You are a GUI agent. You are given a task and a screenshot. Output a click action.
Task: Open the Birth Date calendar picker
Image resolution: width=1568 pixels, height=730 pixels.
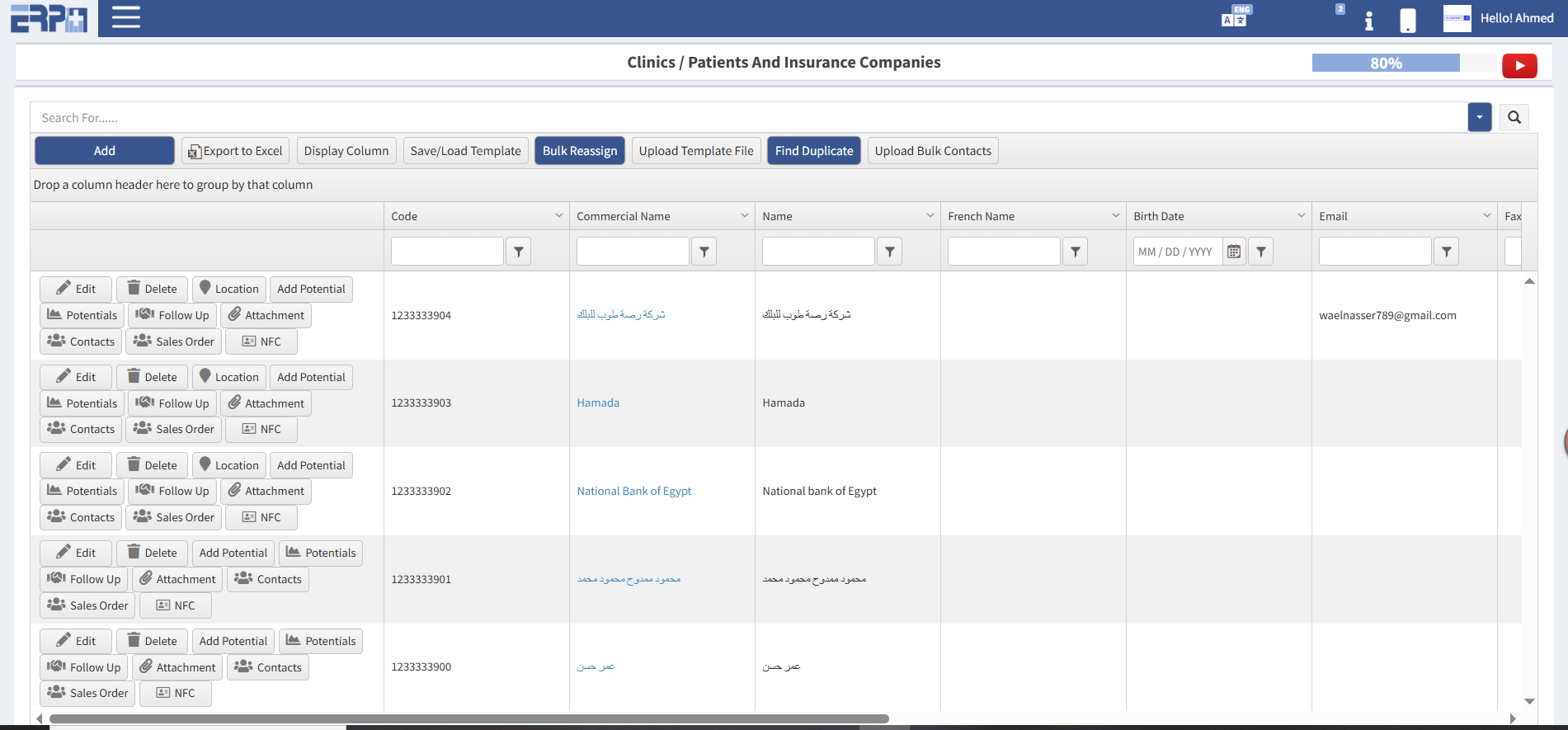(1233, 252)
